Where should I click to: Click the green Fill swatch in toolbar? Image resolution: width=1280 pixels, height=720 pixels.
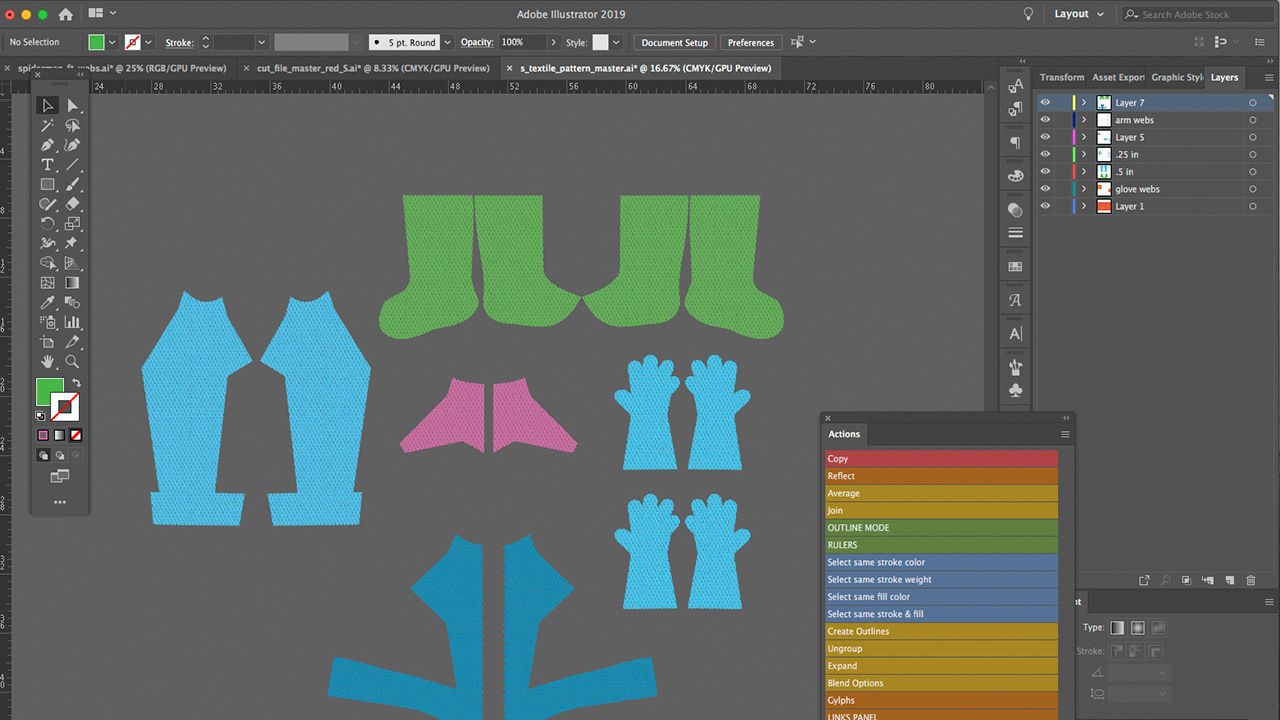49,392
